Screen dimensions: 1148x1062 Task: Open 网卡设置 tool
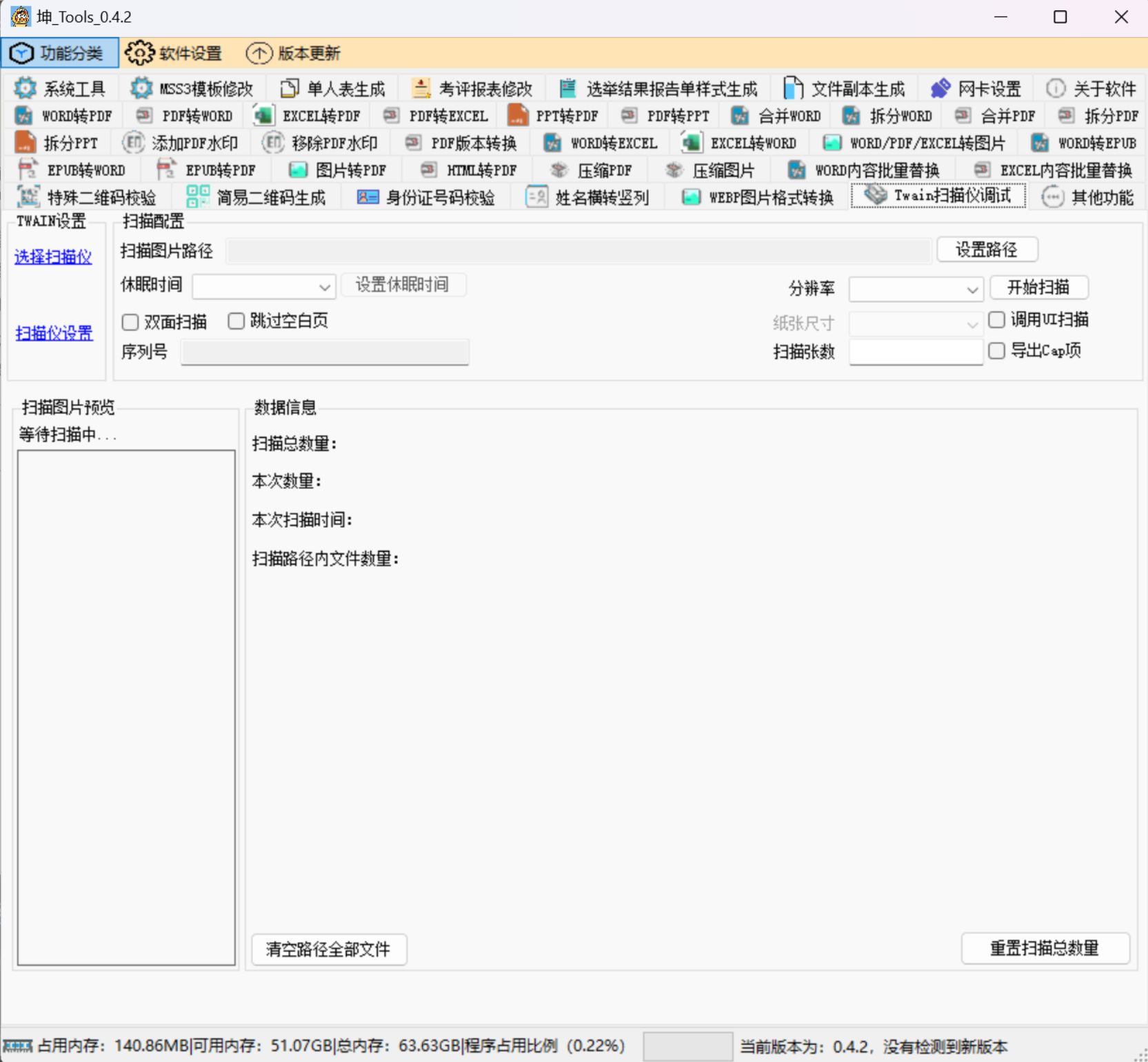(x=976, y=88)
